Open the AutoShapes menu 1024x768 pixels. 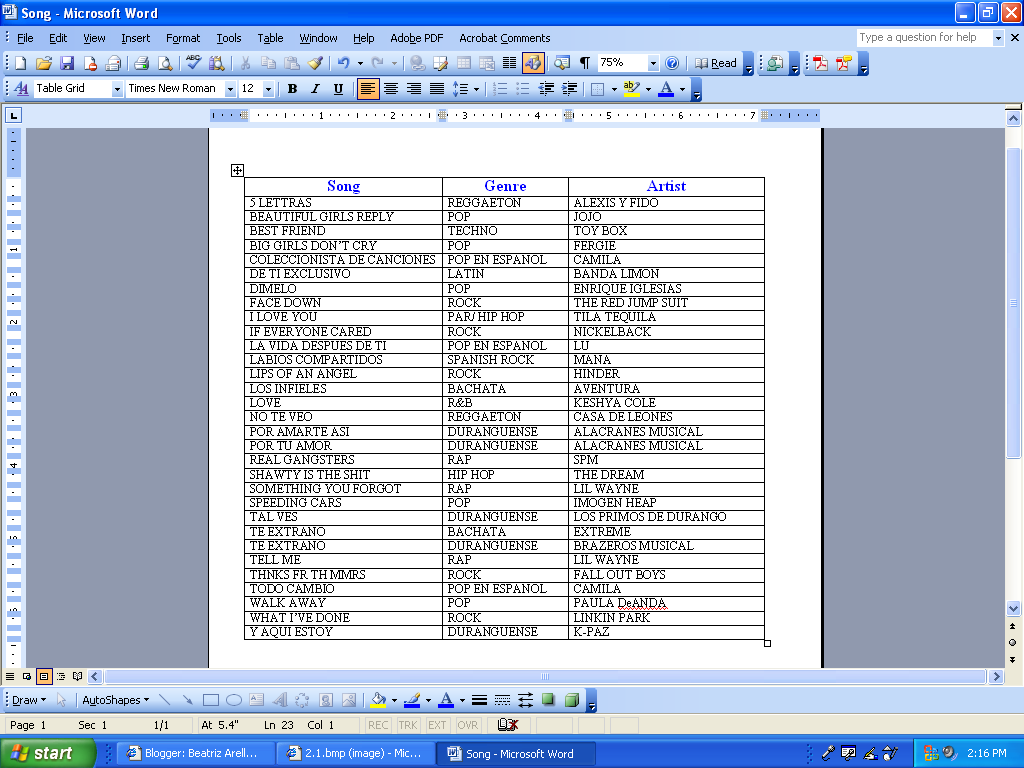pyautogui.click(x=115, y=700)
